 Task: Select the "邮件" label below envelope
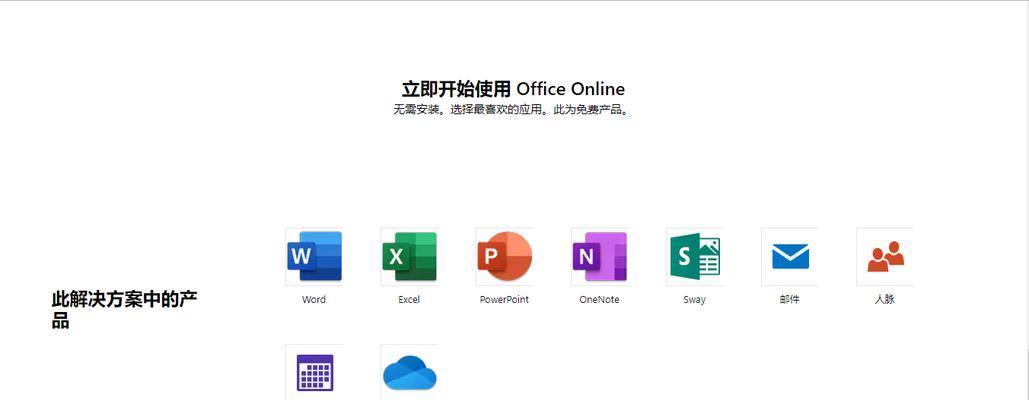[x=789, y=300]
